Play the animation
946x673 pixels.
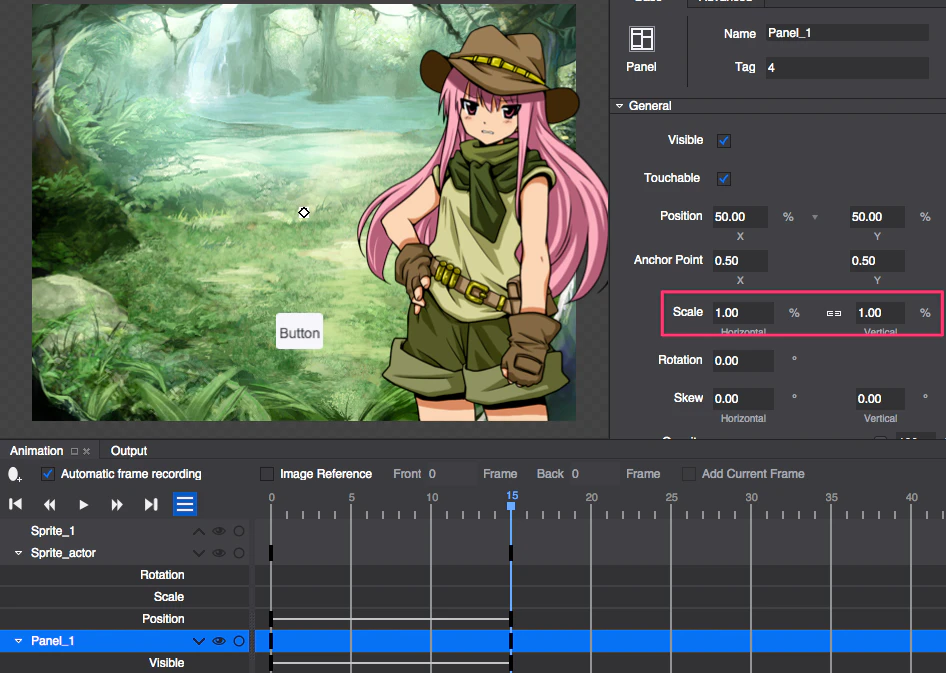coord(84,504)
